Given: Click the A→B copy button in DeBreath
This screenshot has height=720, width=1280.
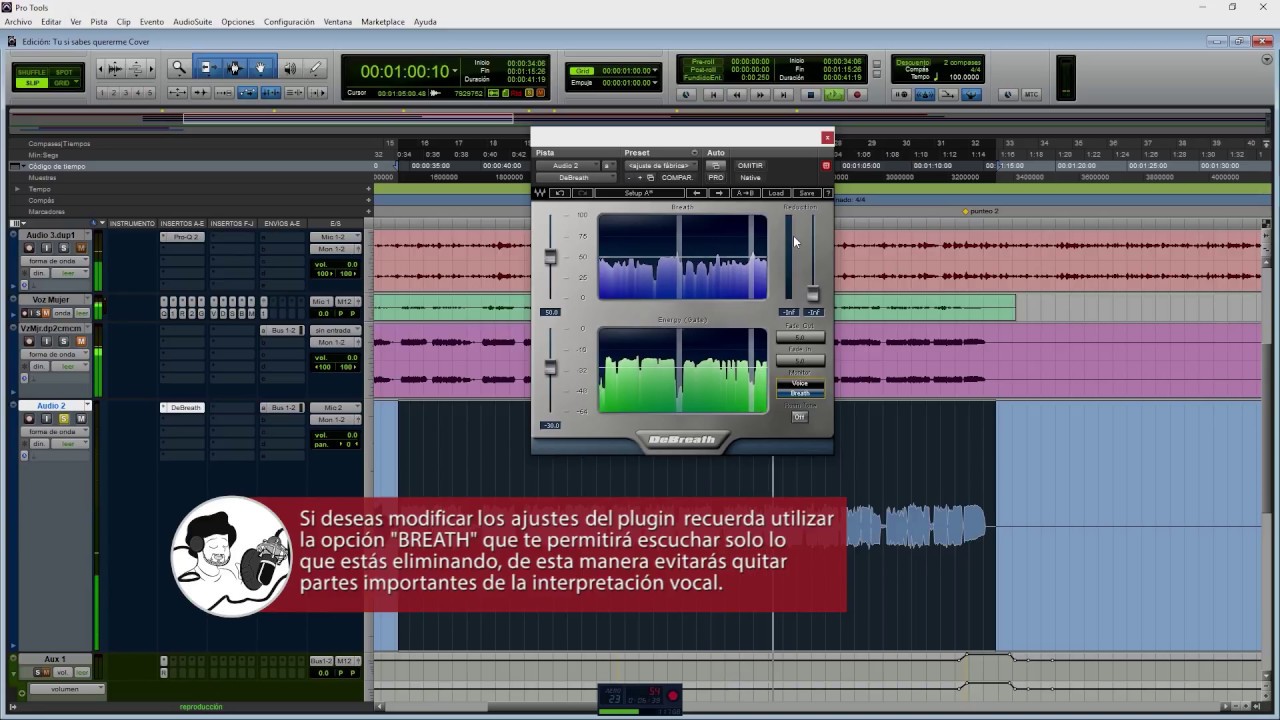Looking at the screenshot, I should (x=746, y=193).
